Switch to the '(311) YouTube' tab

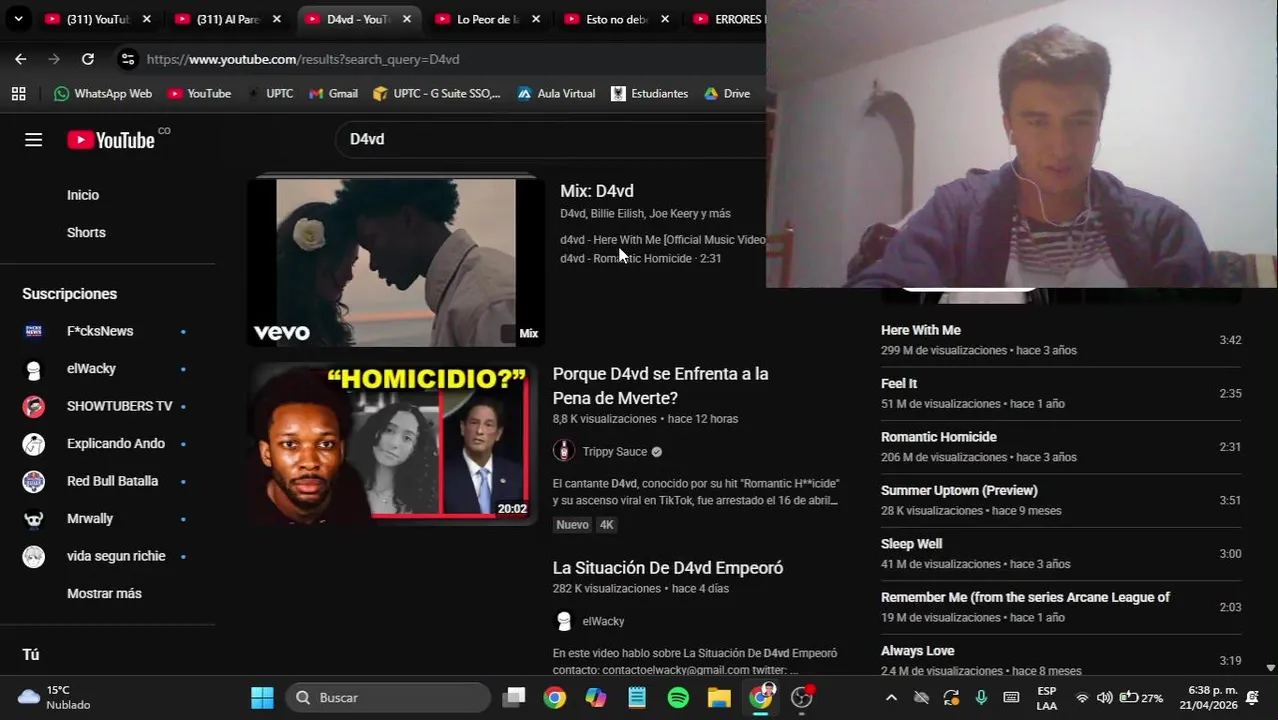click(98, 19)
